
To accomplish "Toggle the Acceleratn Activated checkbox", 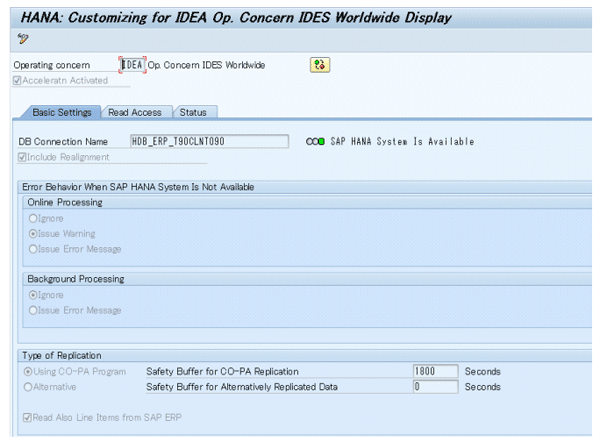I will [16, 80].
